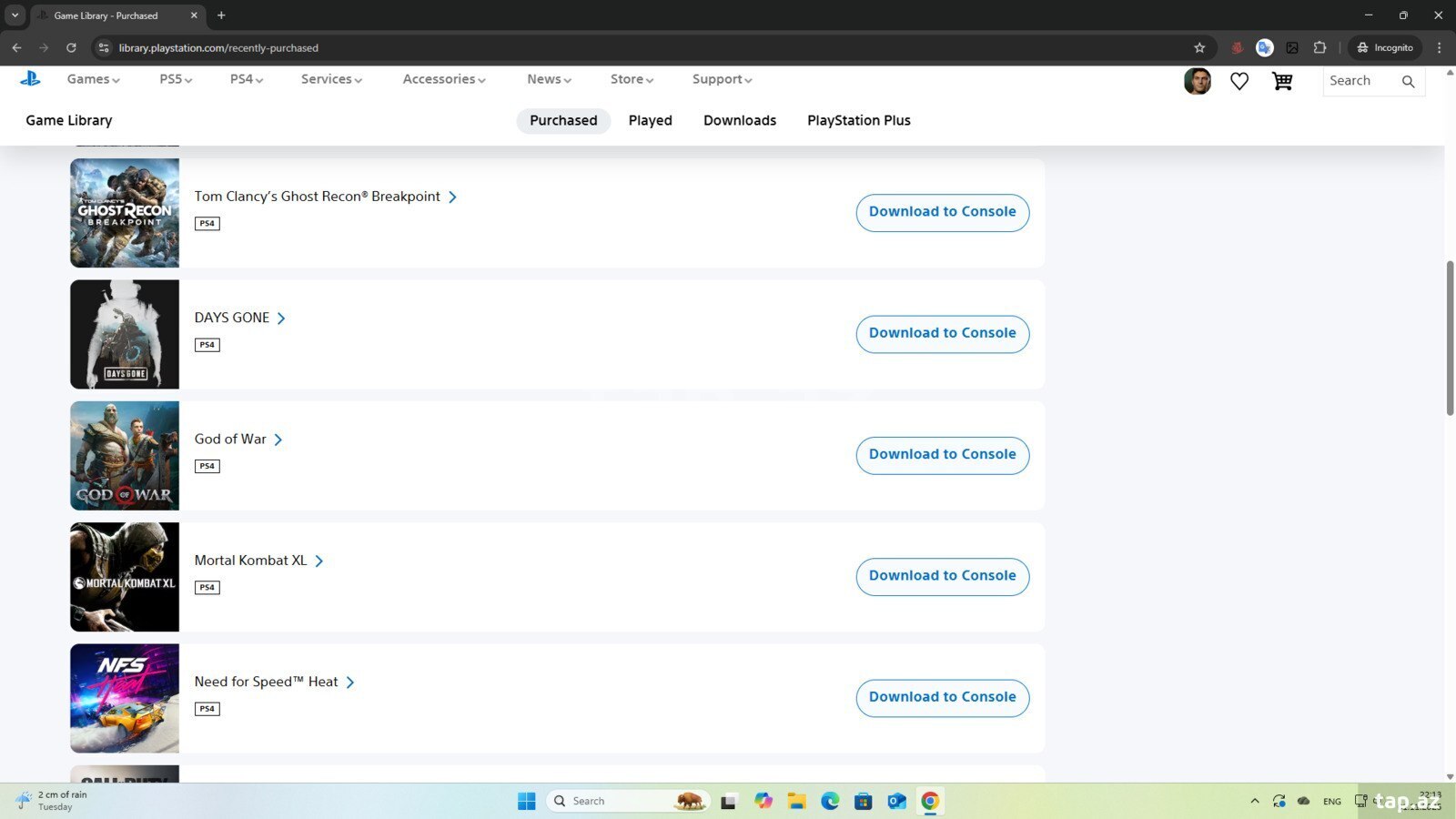
Task: Expand the PS4 menu
Action: click(247, 79)
